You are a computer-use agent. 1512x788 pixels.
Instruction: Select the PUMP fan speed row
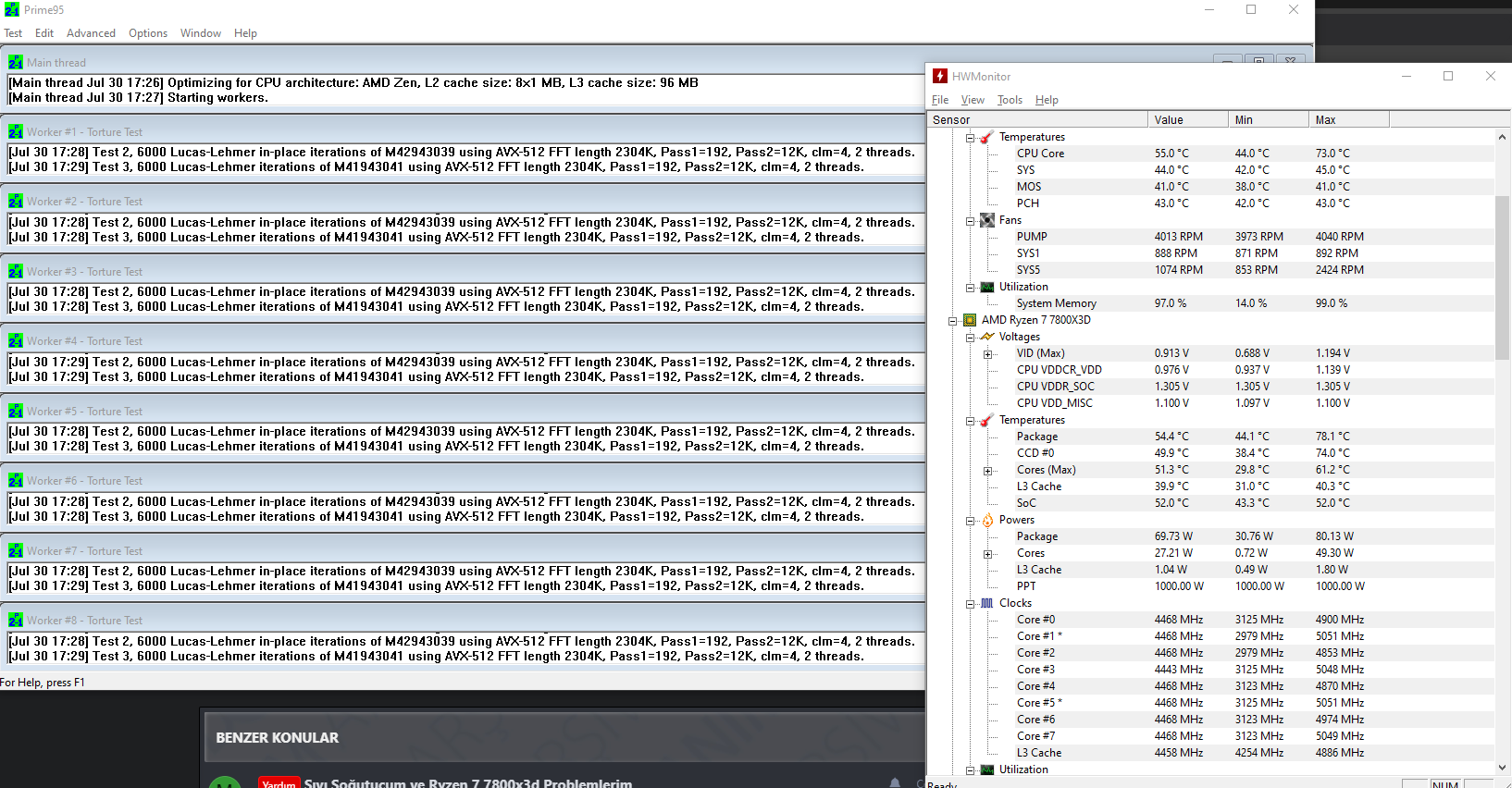coord(1210,237)
